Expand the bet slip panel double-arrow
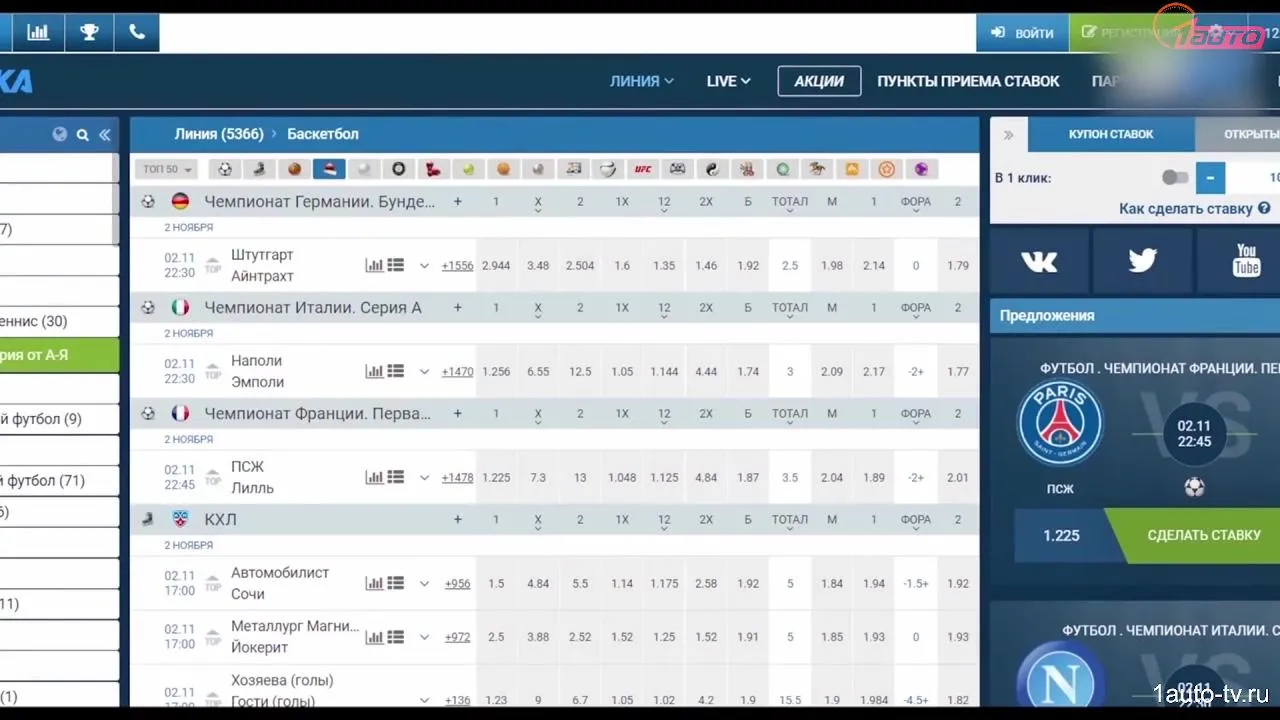This screenshot has height=720, width=1280. click(x=1009, y=135)
